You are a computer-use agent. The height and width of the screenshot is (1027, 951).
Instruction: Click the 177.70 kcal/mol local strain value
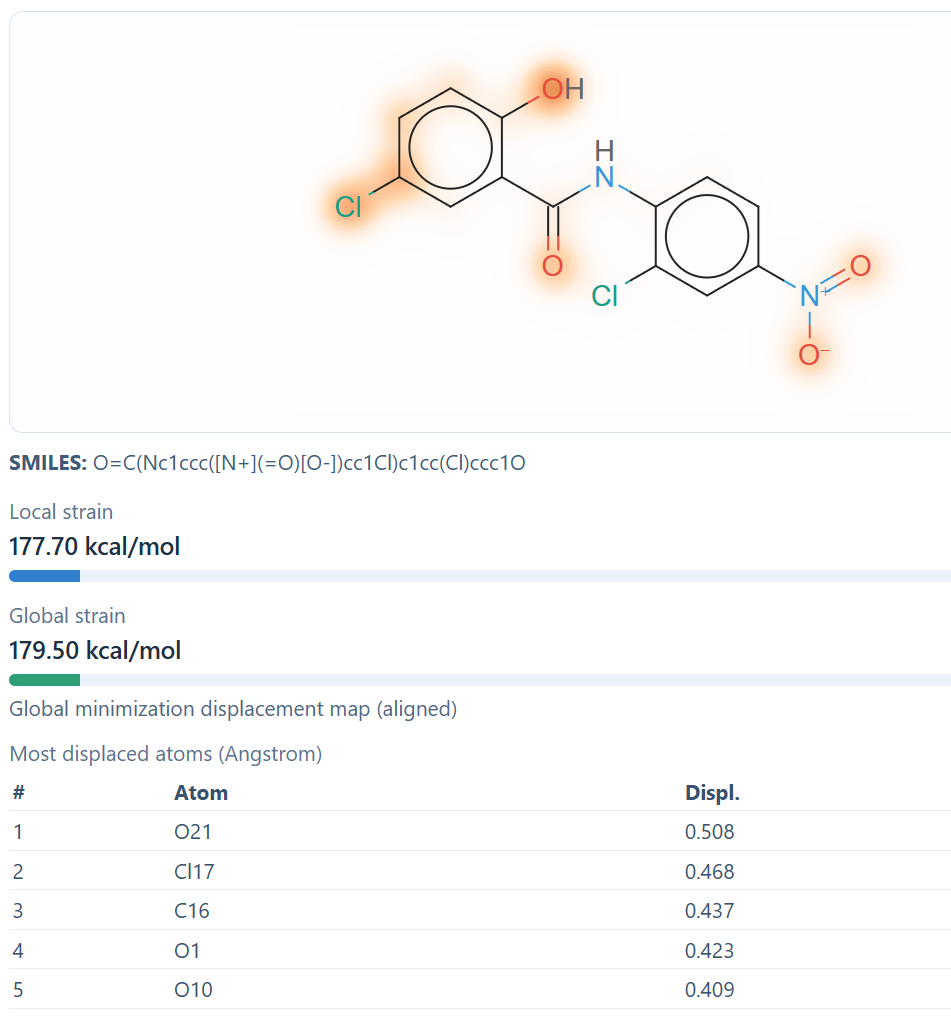(95, 547)
